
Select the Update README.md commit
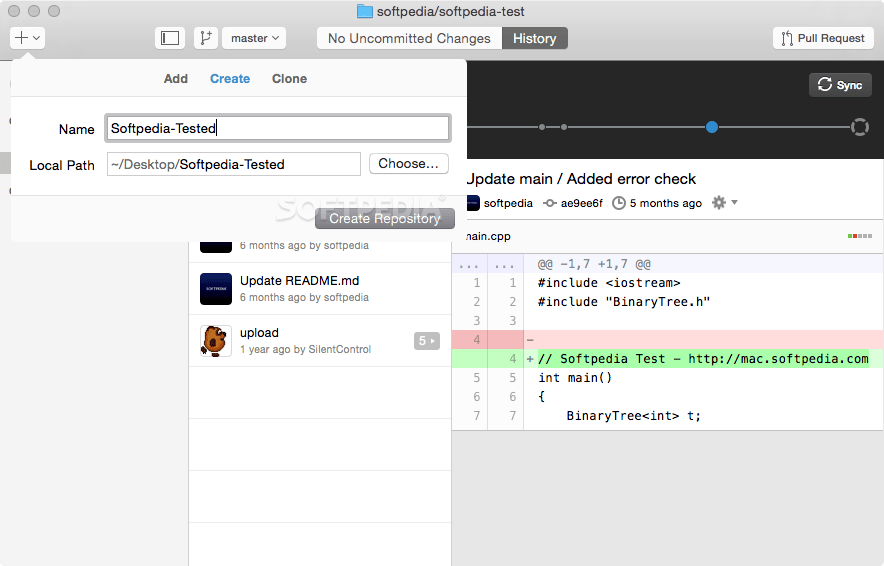[x=320, y=289]
